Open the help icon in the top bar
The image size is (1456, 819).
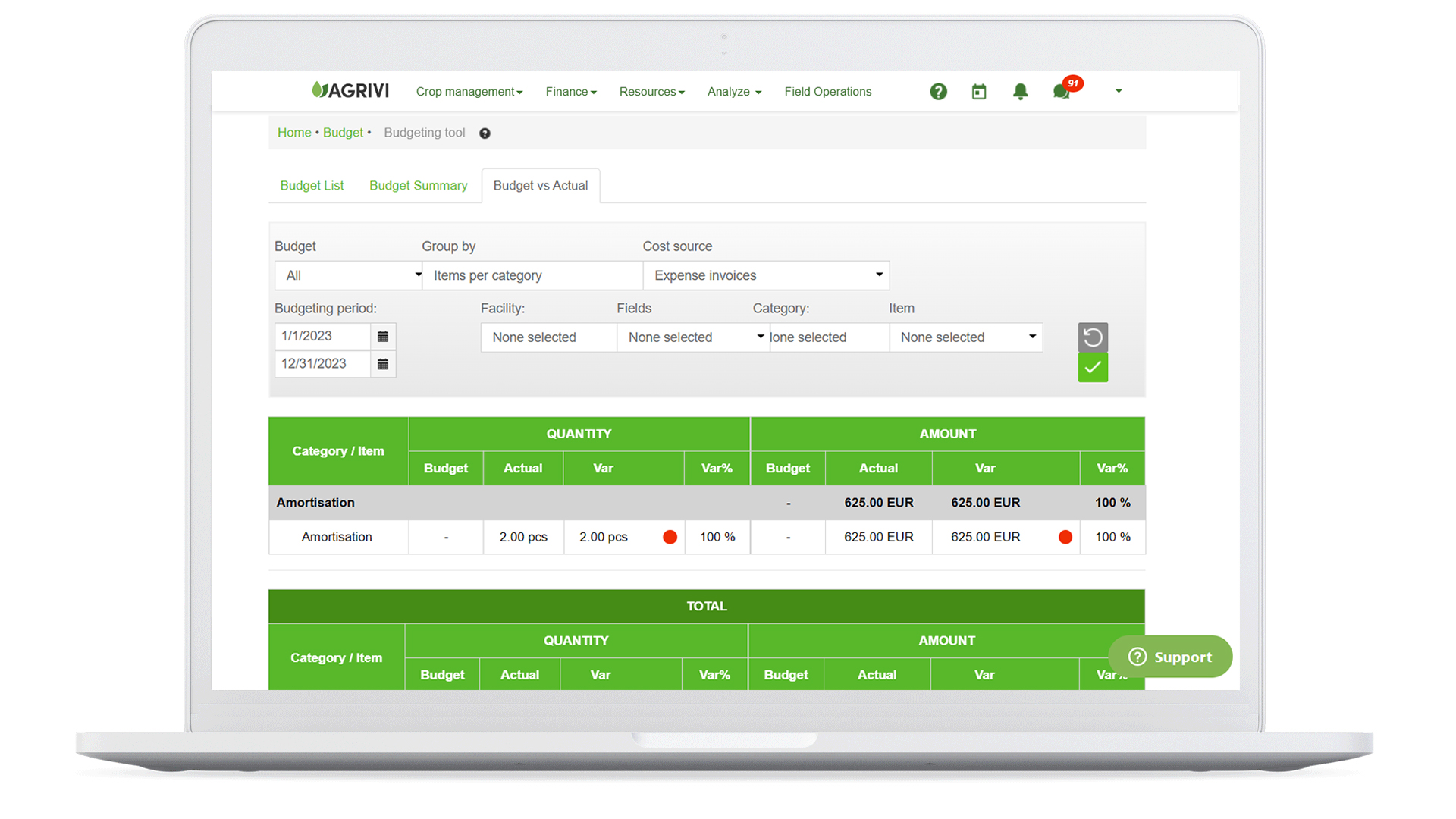click(x=939, y=91)
